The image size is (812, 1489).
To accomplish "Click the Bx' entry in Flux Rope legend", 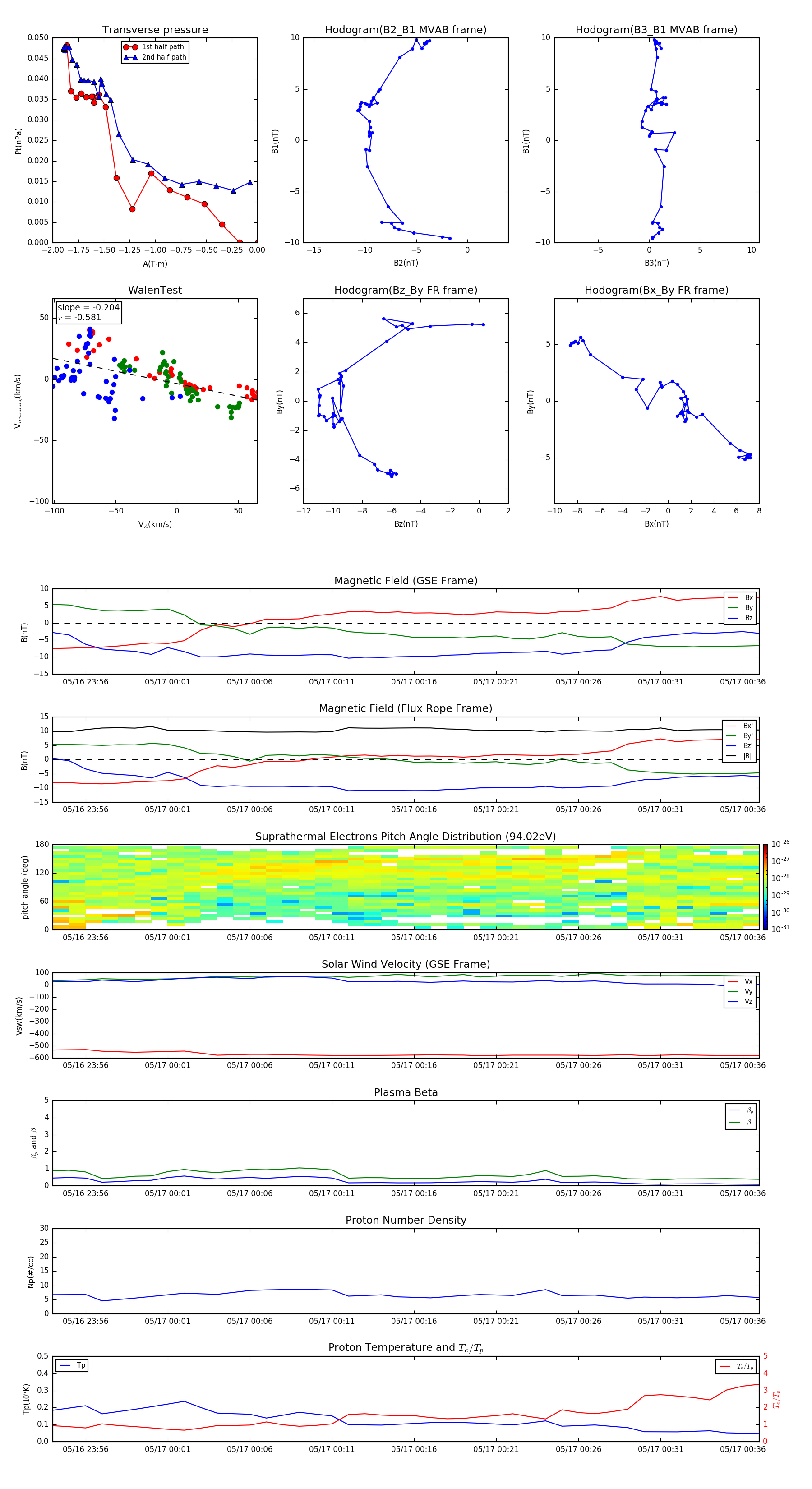I will coord(740,726).
